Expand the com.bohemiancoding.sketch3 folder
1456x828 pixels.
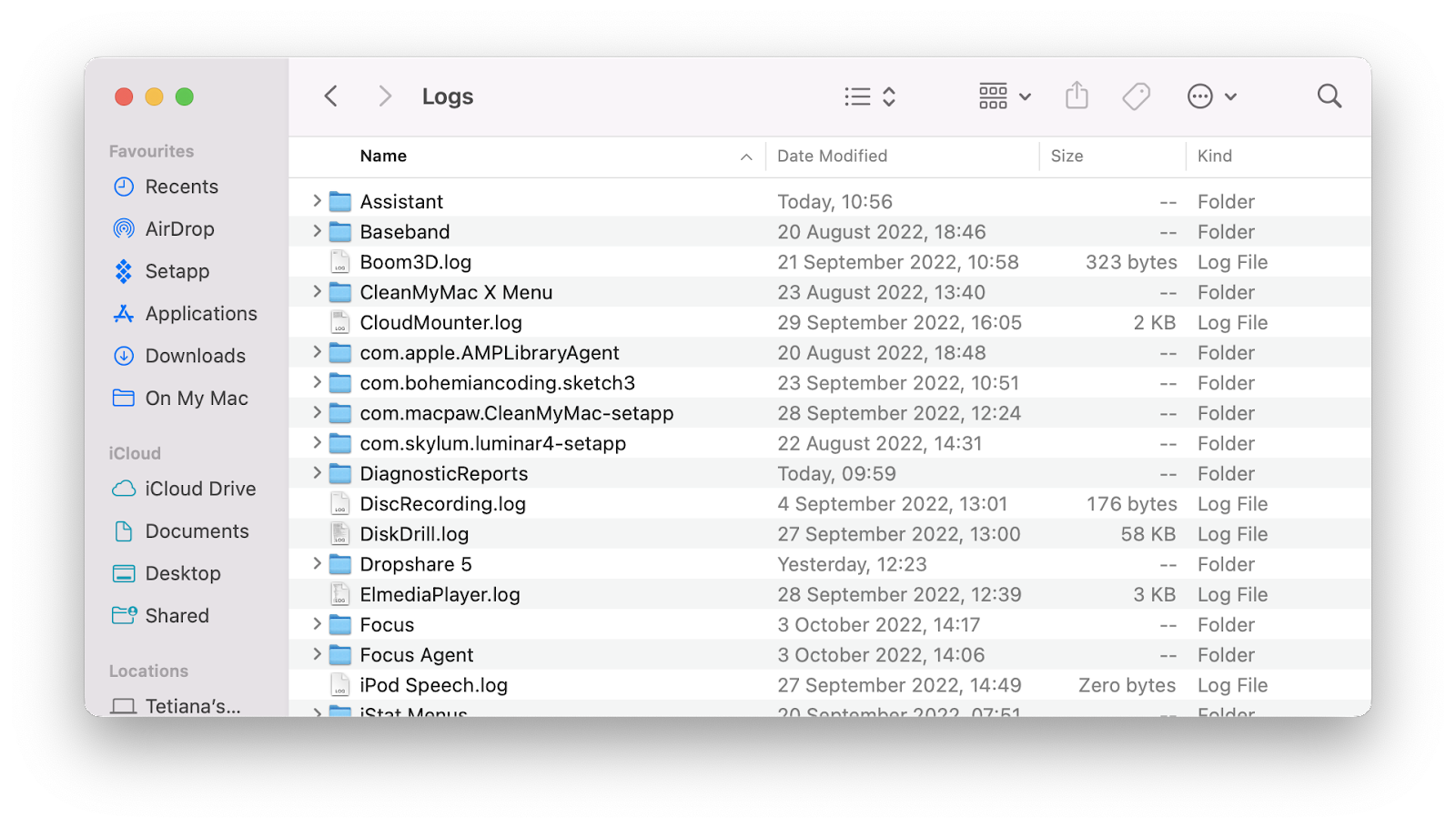click(x=317, y=381)
